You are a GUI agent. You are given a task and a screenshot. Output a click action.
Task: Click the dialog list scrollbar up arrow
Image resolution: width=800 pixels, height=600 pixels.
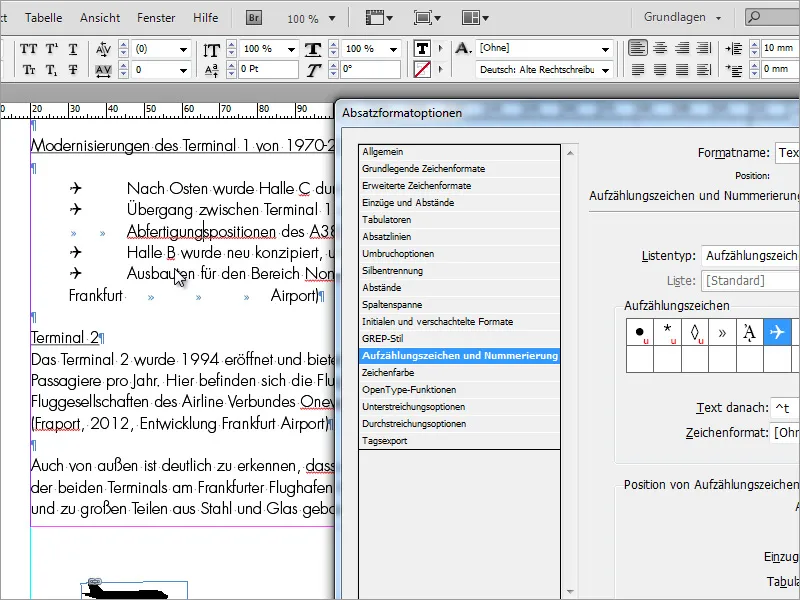click(569, 151)
